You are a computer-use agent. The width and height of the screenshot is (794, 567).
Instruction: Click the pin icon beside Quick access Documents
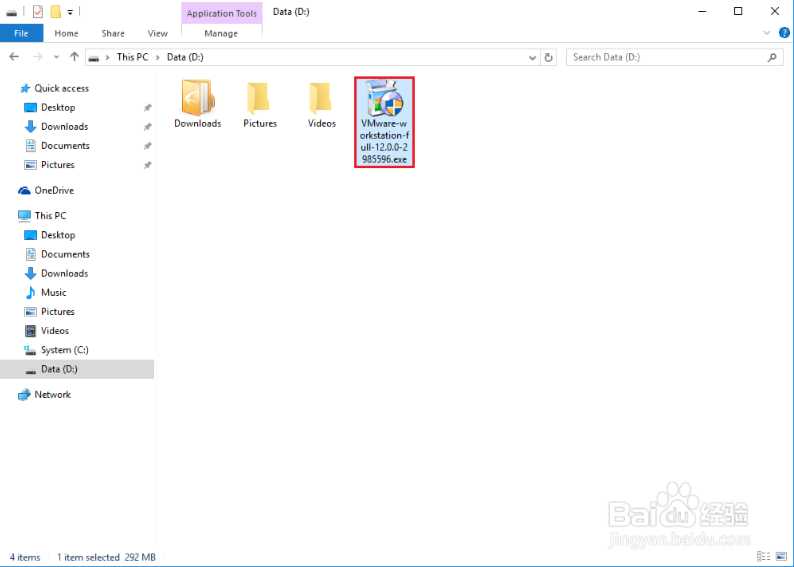click(147, 146)
